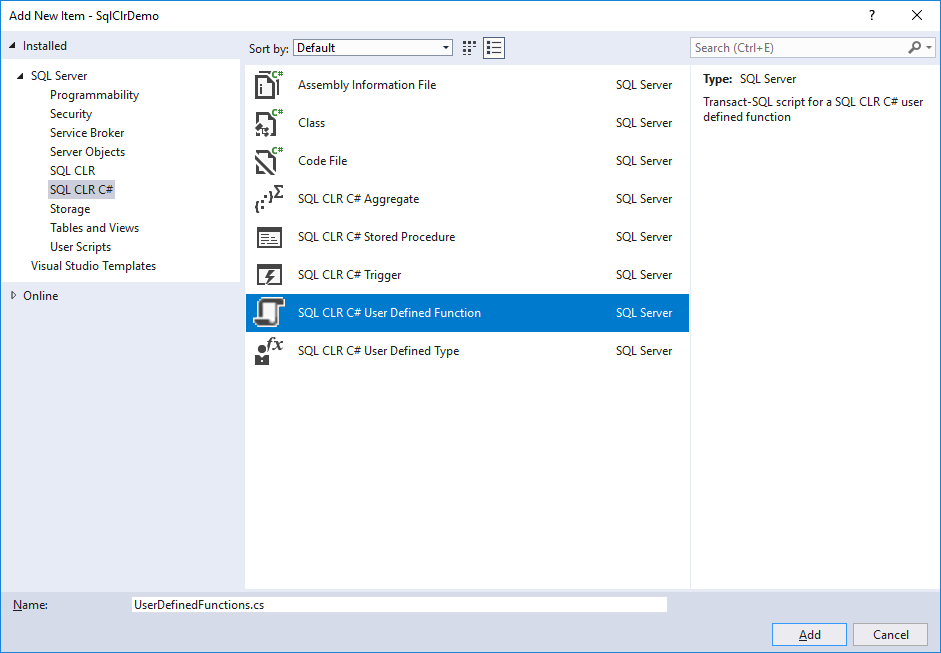
Task: Select User Scripts category
Action: coord(80,247)
